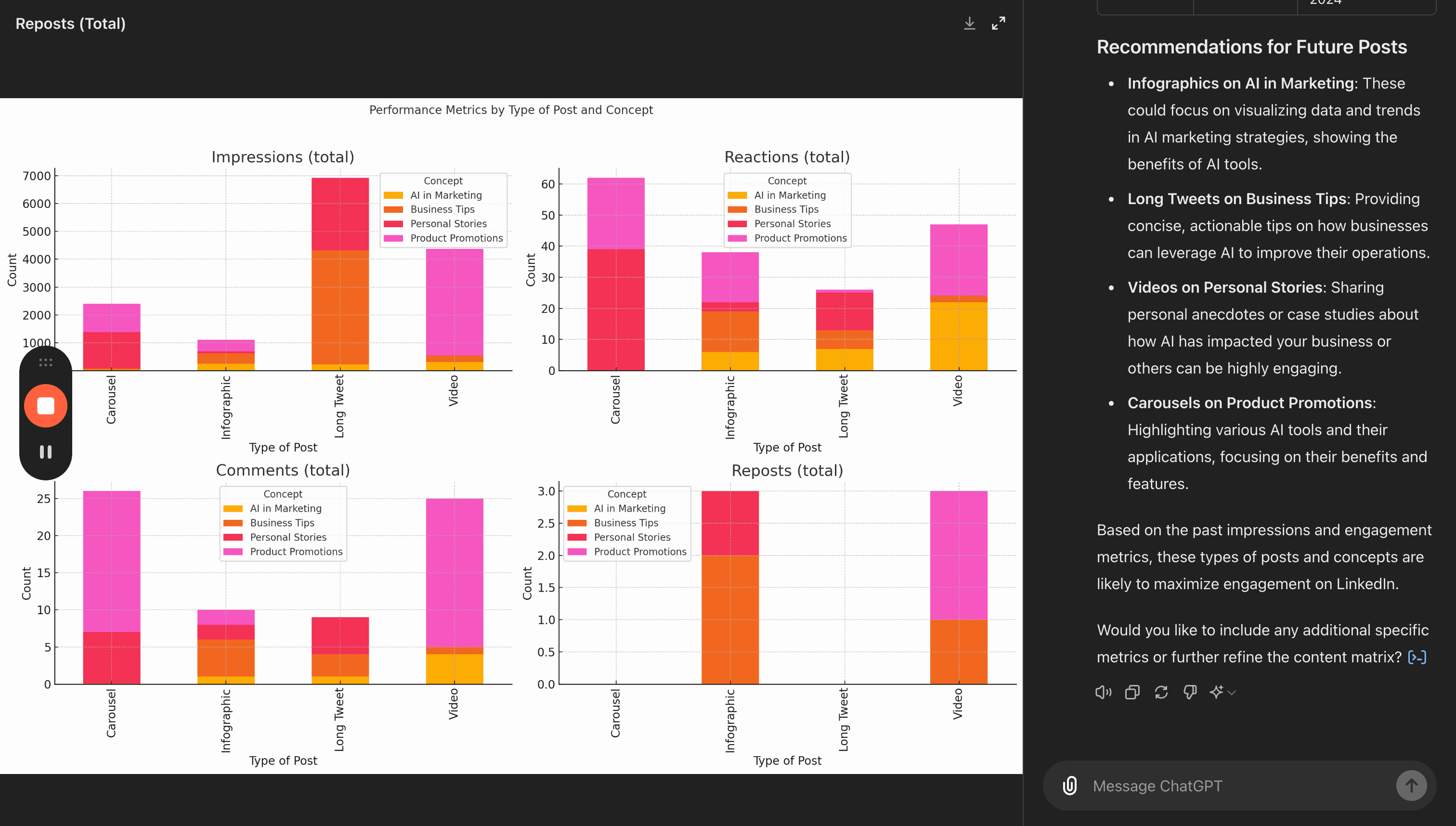Screen dimensions: 1456x826
Task: Regenerate the ChatGPT response
Action: tap(1161, 692)
